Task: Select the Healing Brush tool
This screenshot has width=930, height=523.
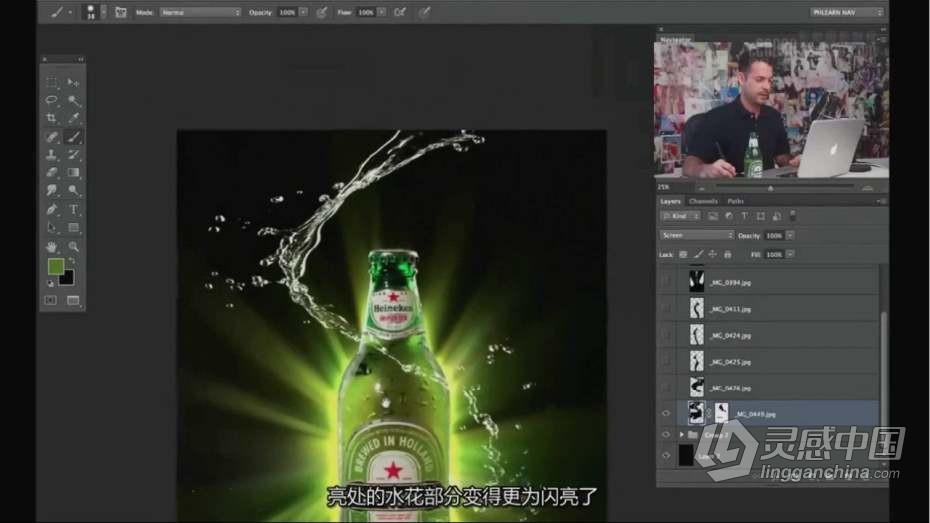Action: (x=52, y=136)
